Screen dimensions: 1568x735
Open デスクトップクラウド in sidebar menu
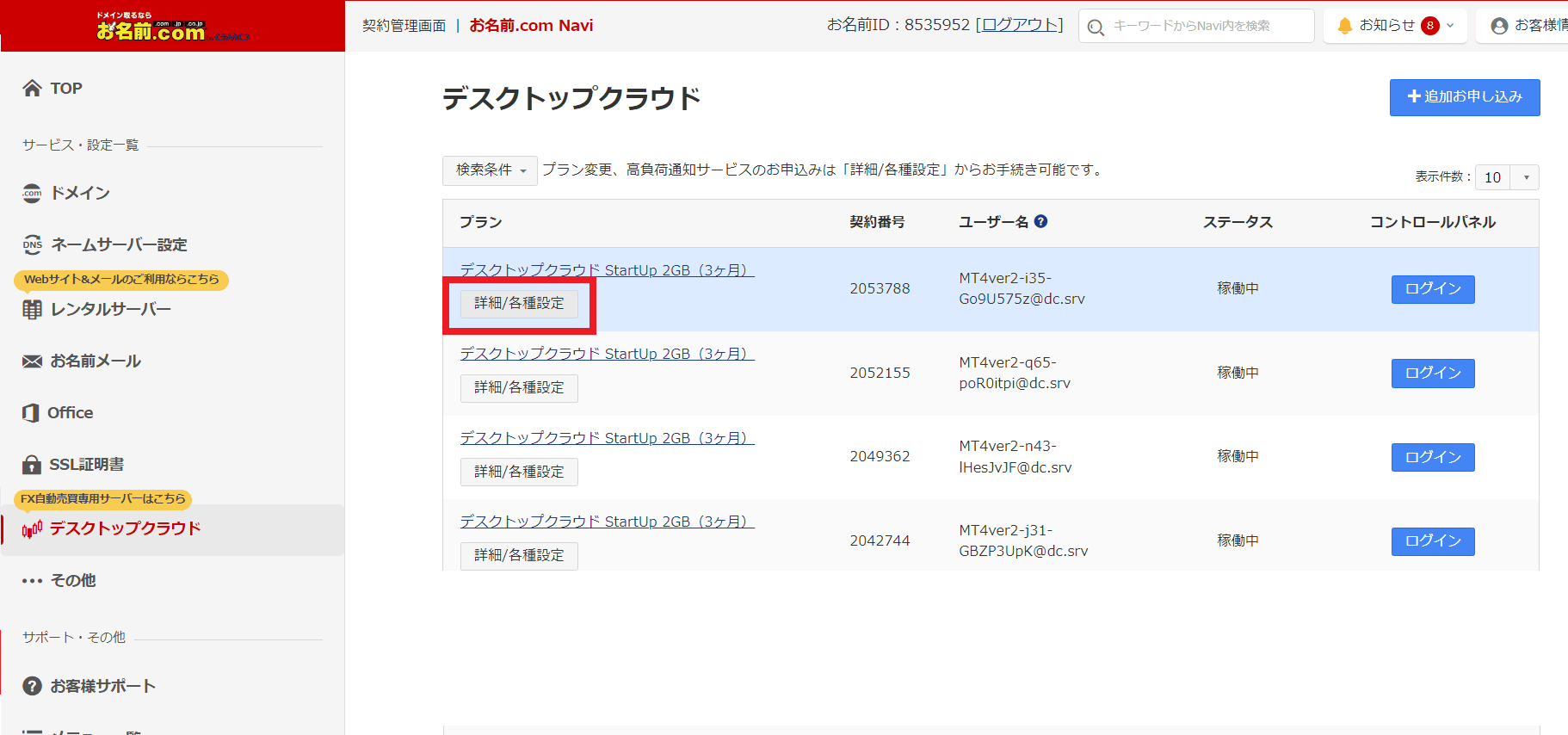point(125,528)
